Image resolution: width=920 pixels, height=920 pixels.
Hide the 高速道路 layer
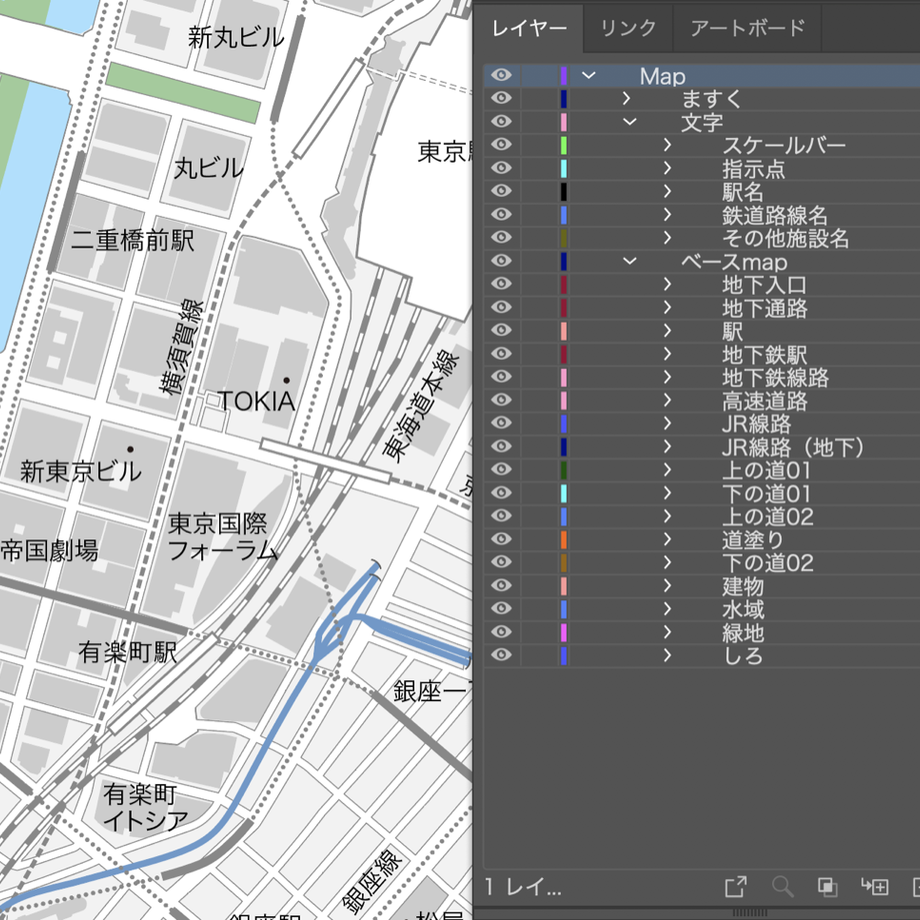(501, 400)
